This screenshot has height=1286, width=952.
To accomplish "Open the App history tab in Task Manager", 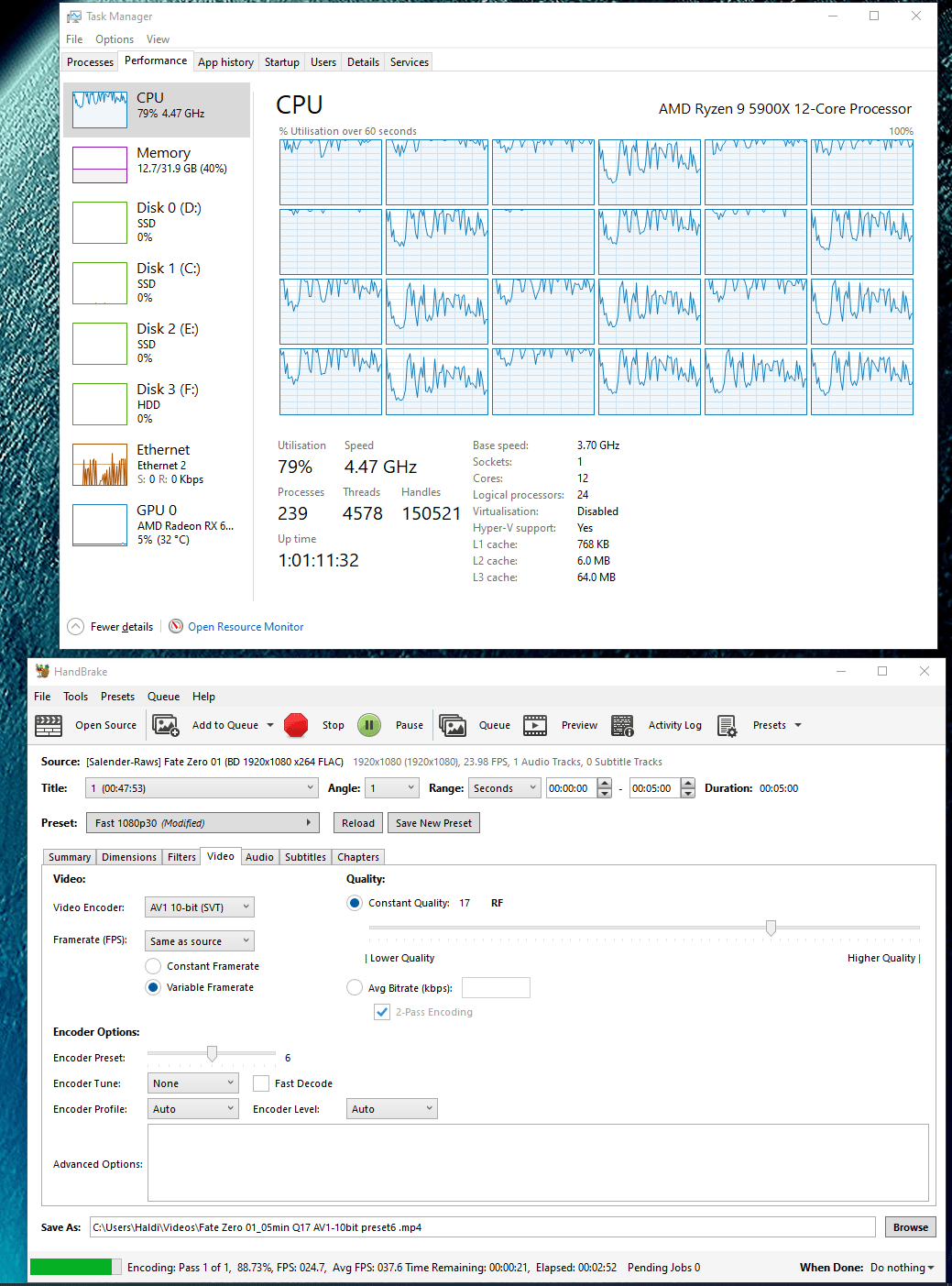I will click(x=225, y=61).
